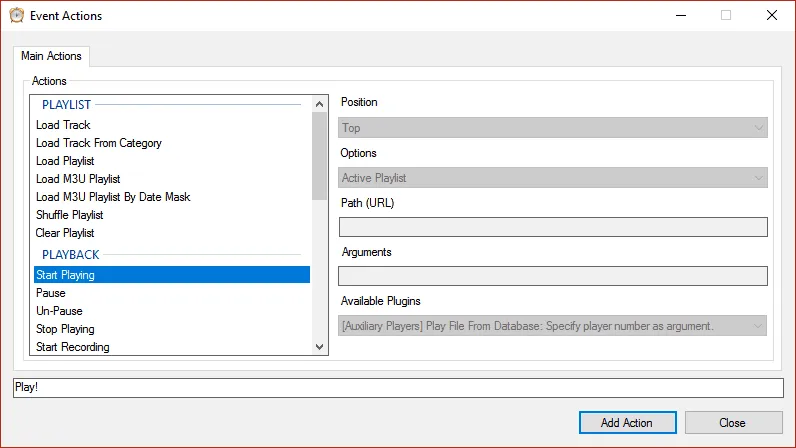
Task: Choose Un-Pause in the actions list
Action: [x=59, y=311]
